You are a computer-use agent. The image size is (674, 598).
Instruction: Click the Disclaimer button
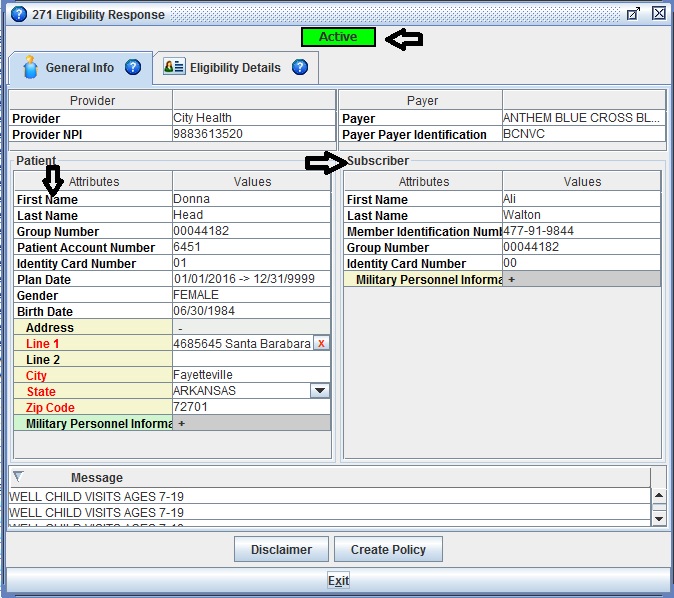coord(281,549)
